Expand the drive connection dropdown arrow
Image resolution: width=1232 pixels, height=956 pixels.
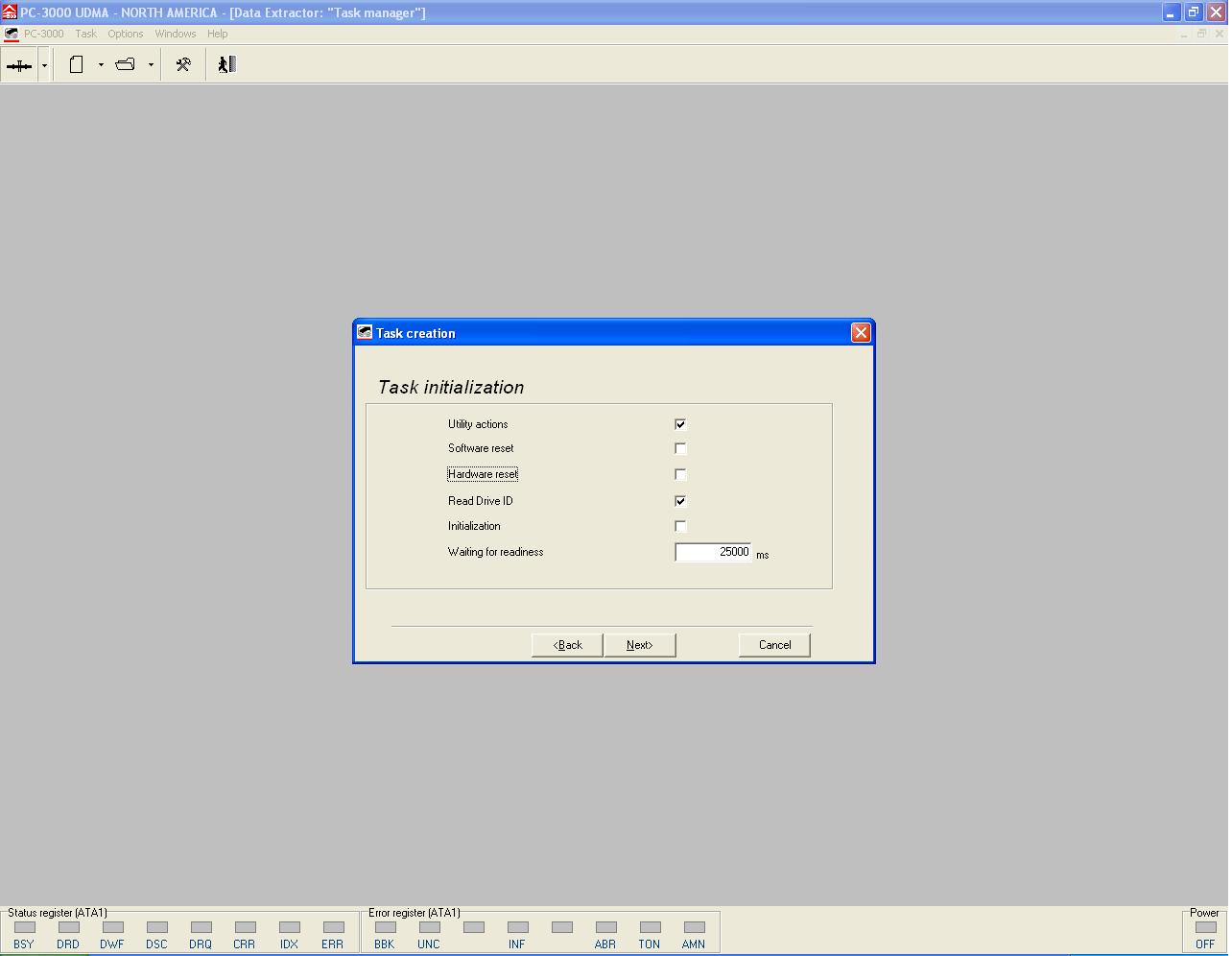(44, 65)
